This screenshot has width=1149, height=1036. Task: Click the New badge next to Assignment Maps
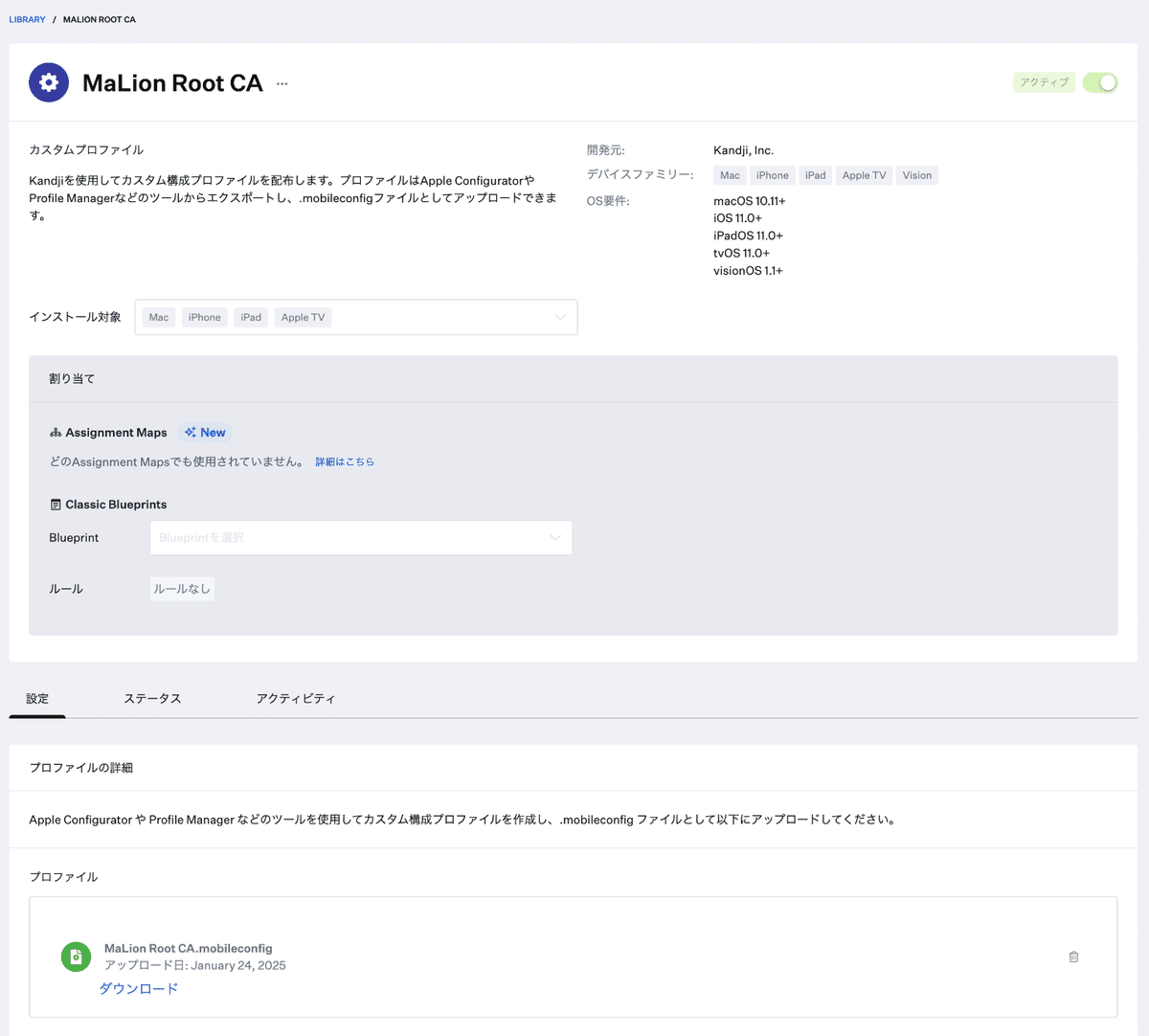[x=205, y=432]
